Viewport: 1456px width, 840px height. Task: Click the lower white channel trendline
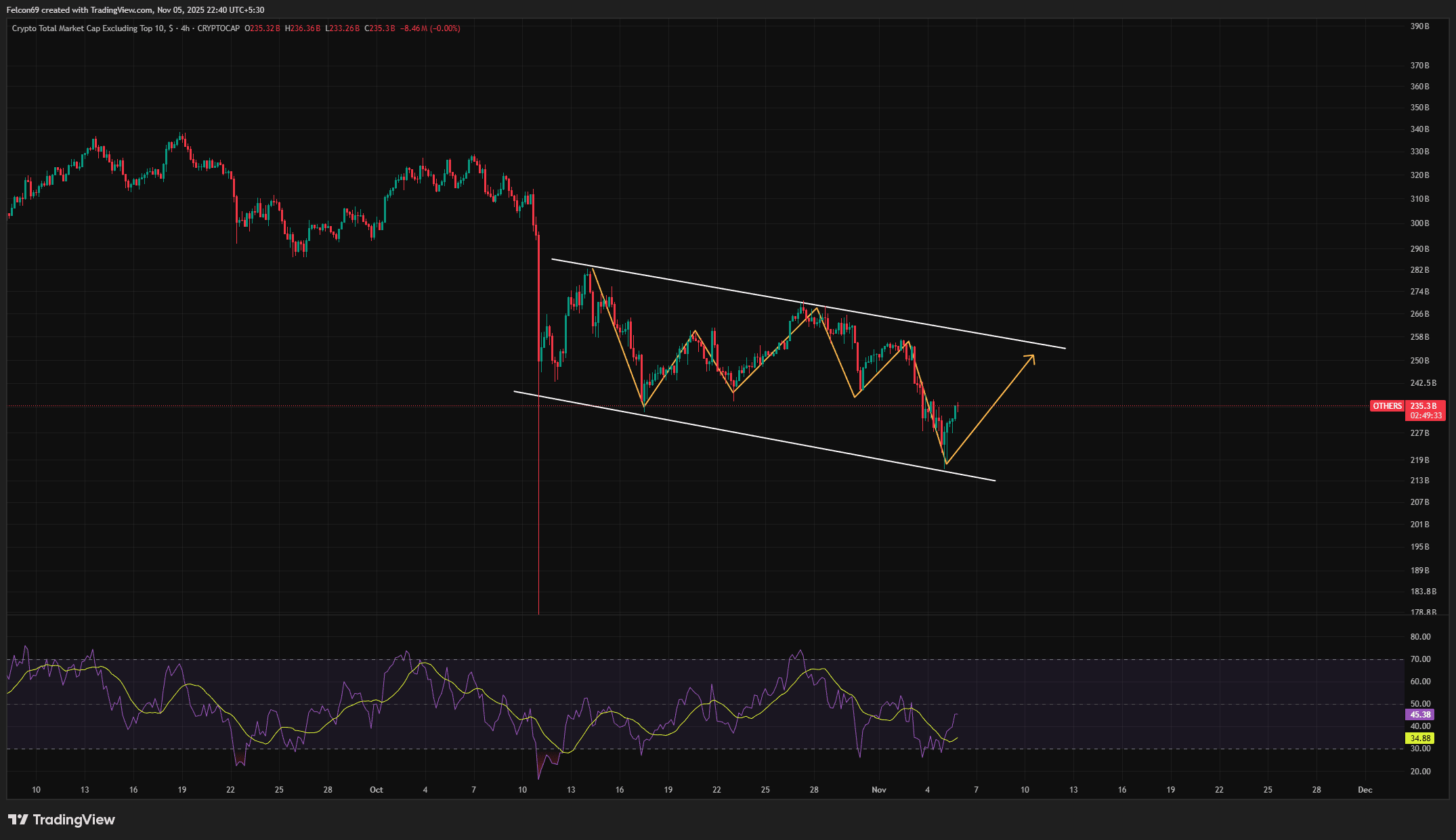click(x=745, y=436)
